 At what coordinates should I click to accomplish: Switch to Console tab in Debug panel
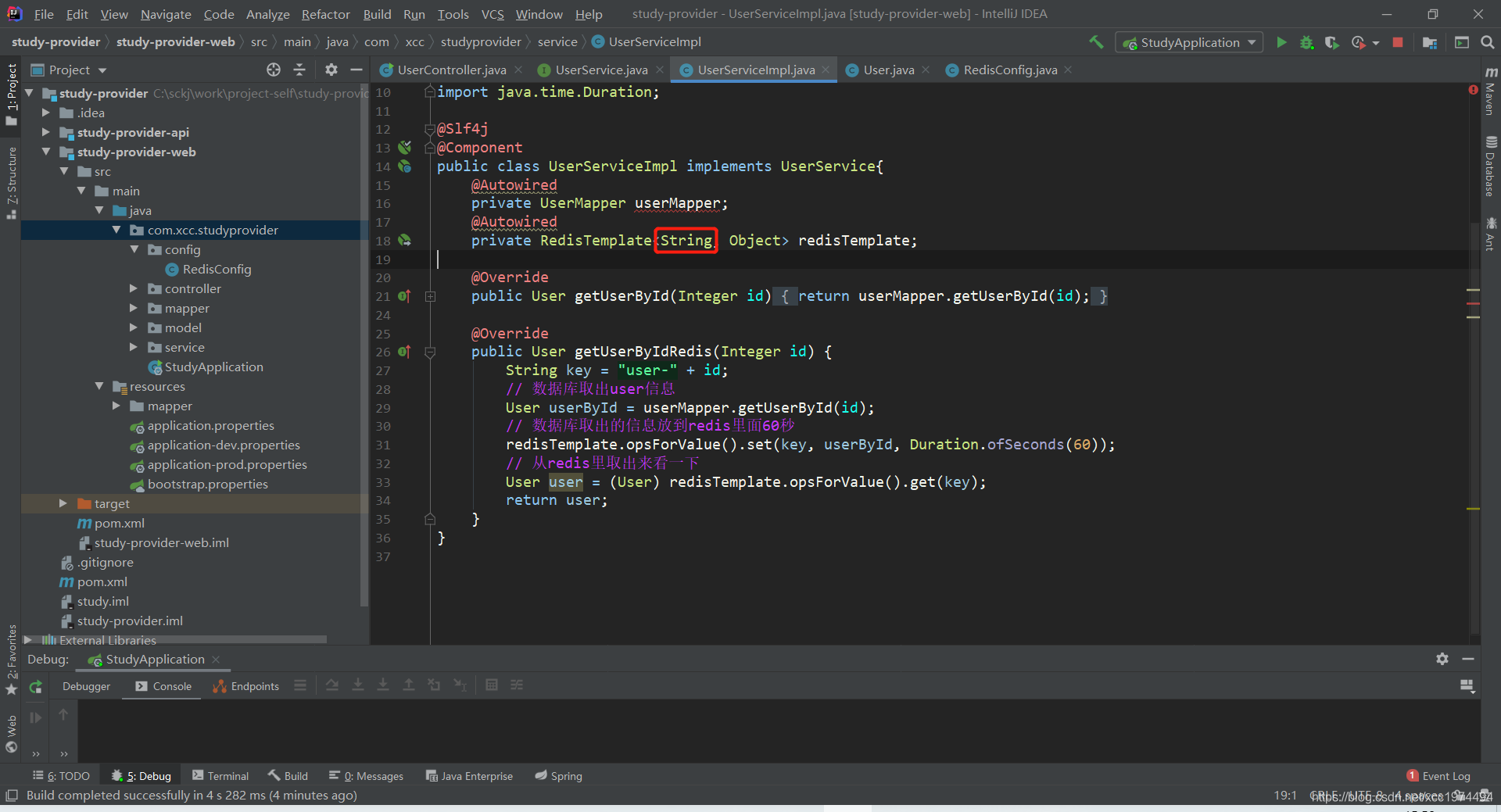point(163,686)
